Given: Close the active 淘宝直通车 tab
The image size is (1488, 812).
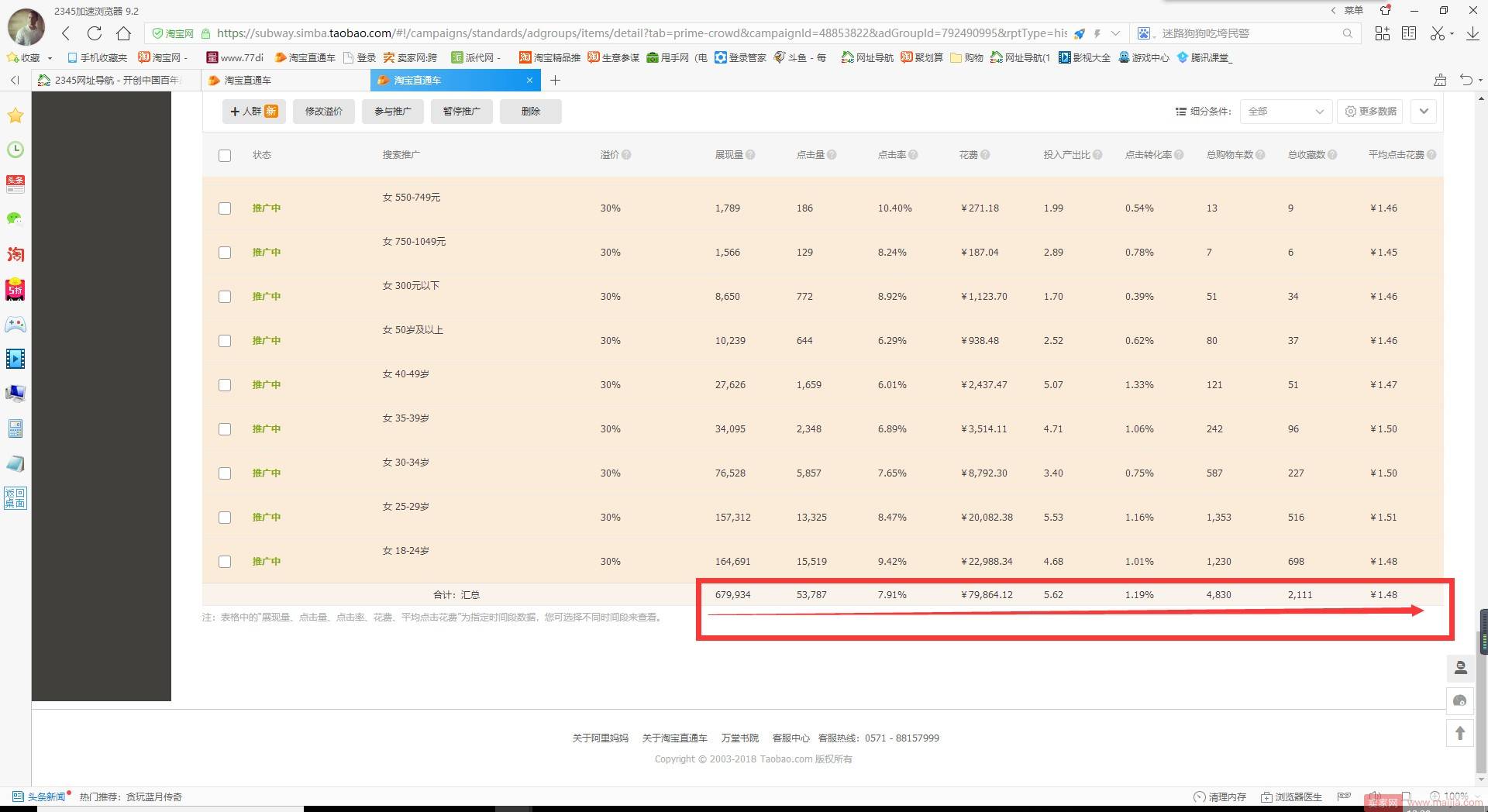Looking at the screenshot, I should pos(529,80).
